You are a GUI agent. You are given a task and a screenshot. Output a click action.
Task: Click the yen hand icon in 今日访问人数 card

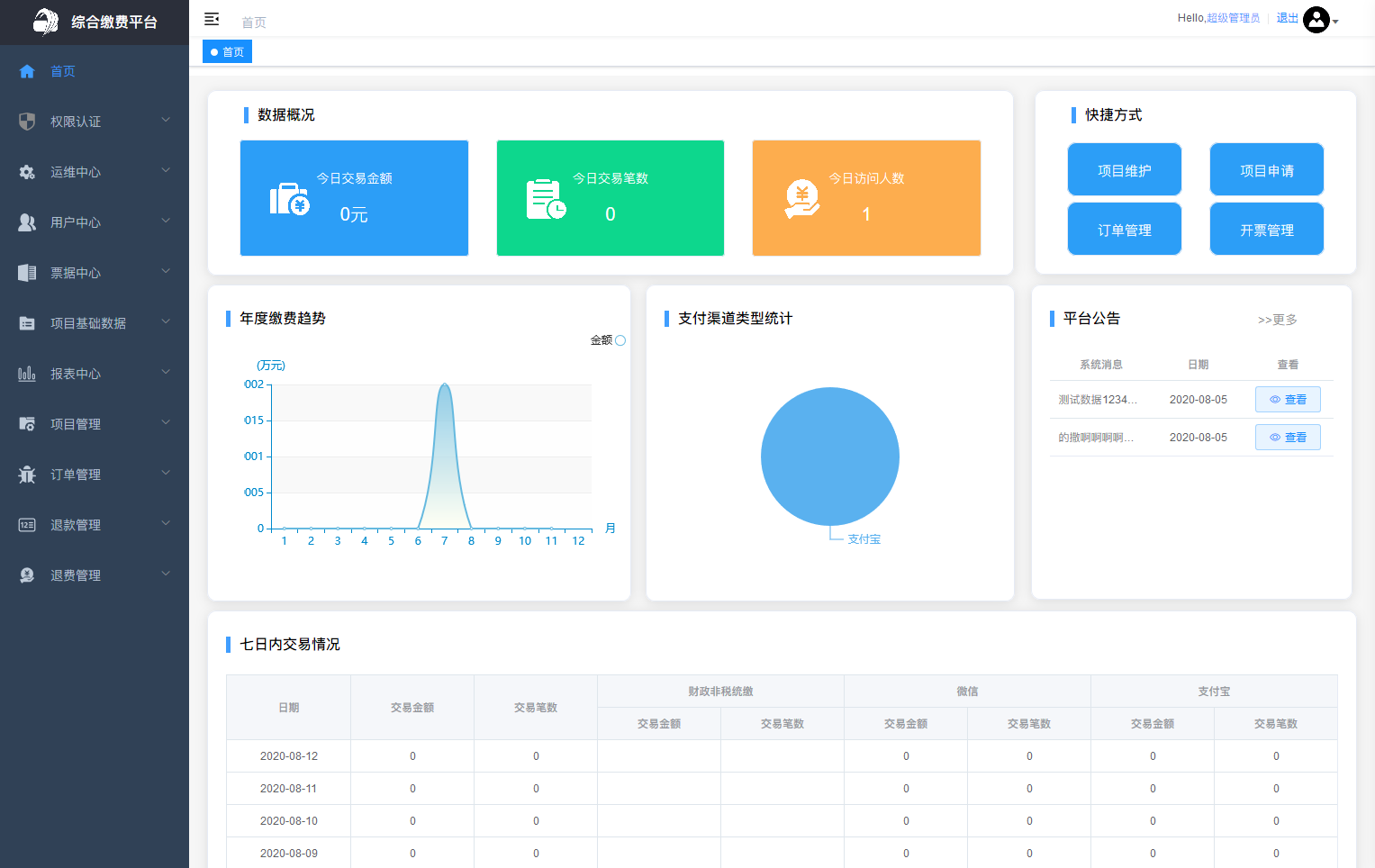point(801,199)
